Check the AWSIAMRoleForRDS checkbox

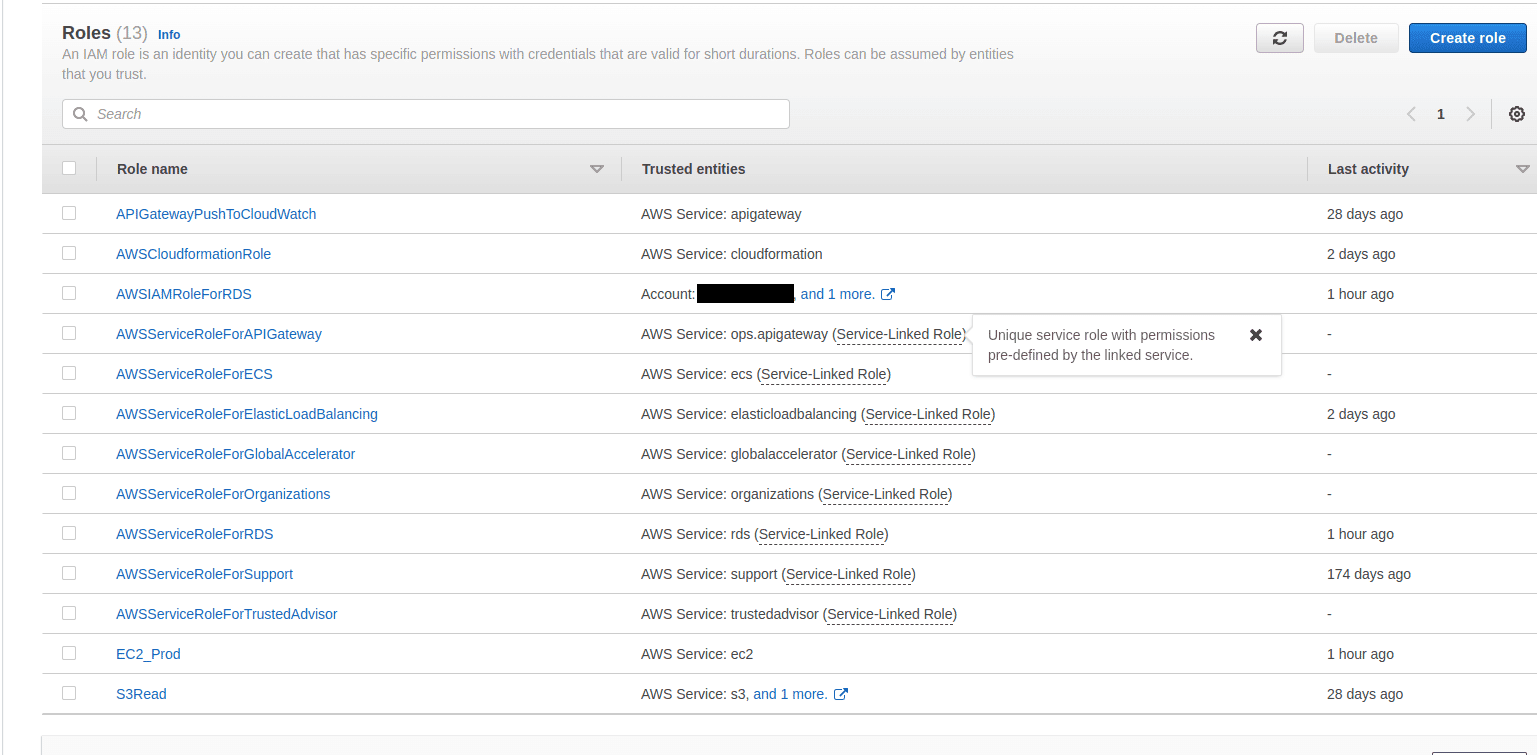pos(69,293)
